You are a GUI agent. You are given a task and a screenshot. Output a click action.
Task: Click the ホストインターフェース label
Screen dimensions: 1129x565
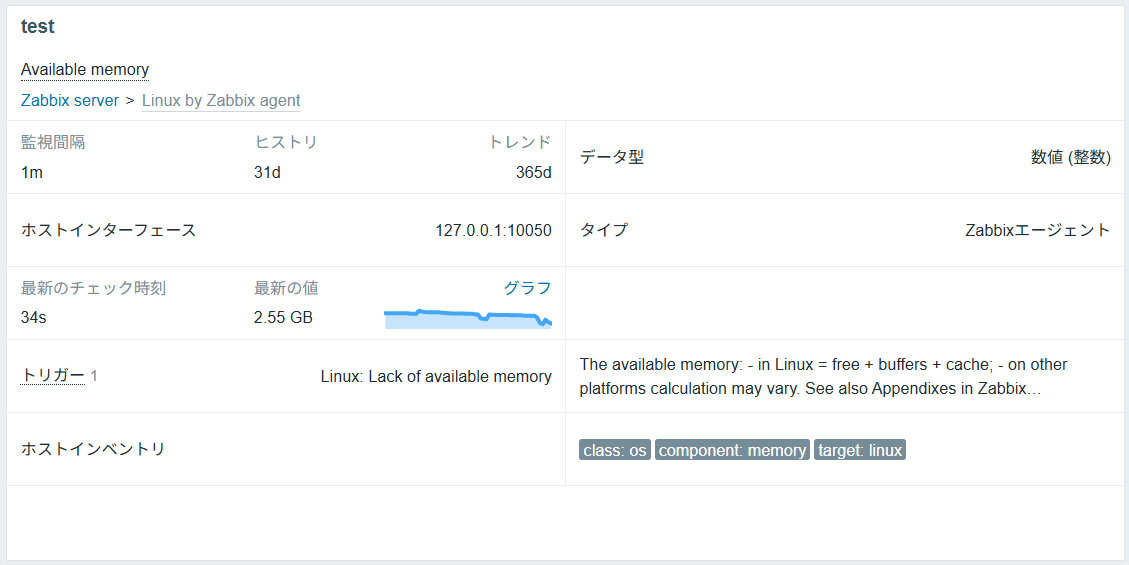click(x=109, y=230)
